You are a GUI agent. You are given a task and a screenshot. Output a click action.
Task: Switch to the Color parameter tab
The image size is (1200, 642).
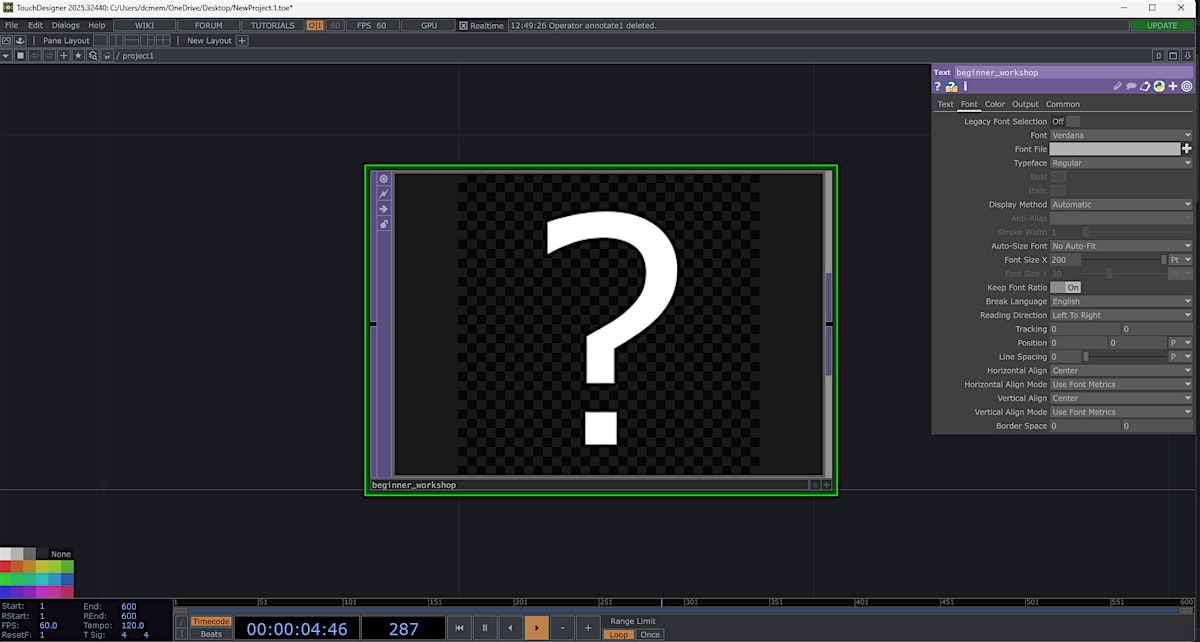[x=994, y=104]
